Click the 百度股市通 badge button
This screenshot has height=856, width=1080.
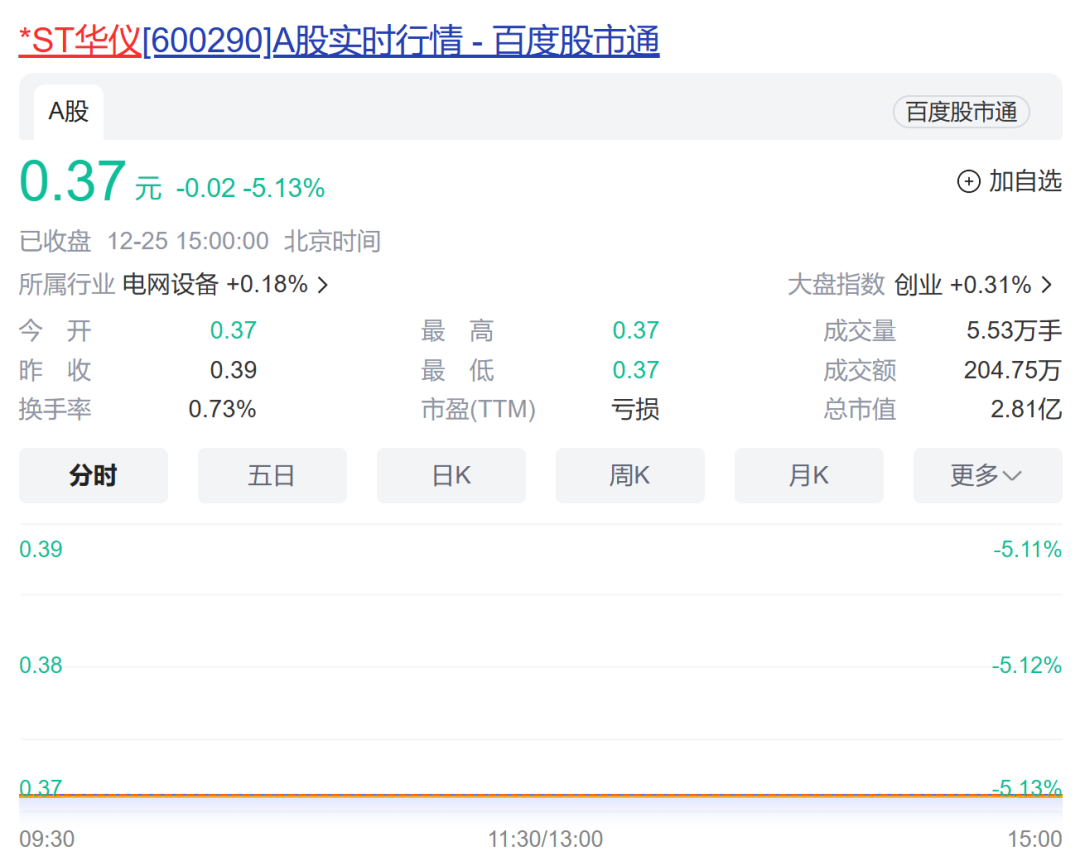(x=961, y=112)
